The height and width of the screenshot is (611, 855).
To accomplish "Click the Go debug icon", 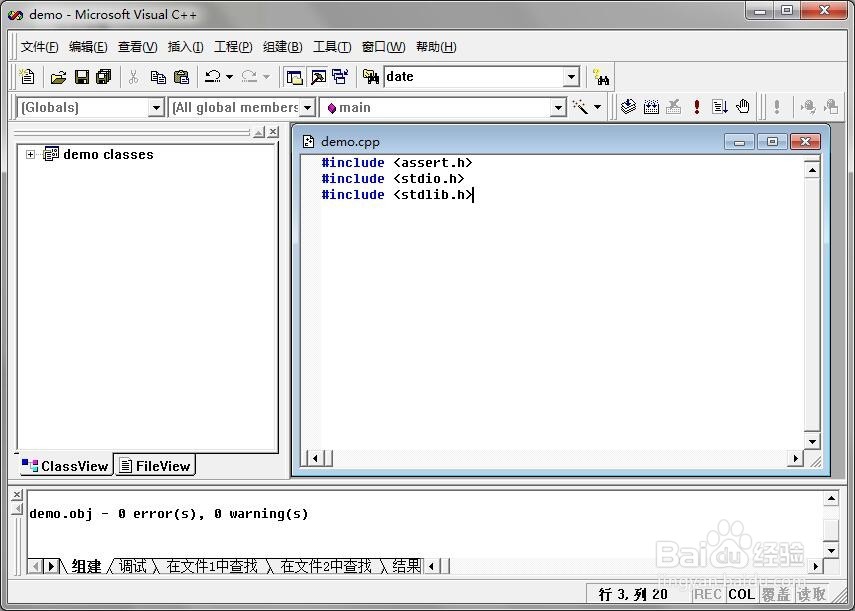I will [720, 106].
